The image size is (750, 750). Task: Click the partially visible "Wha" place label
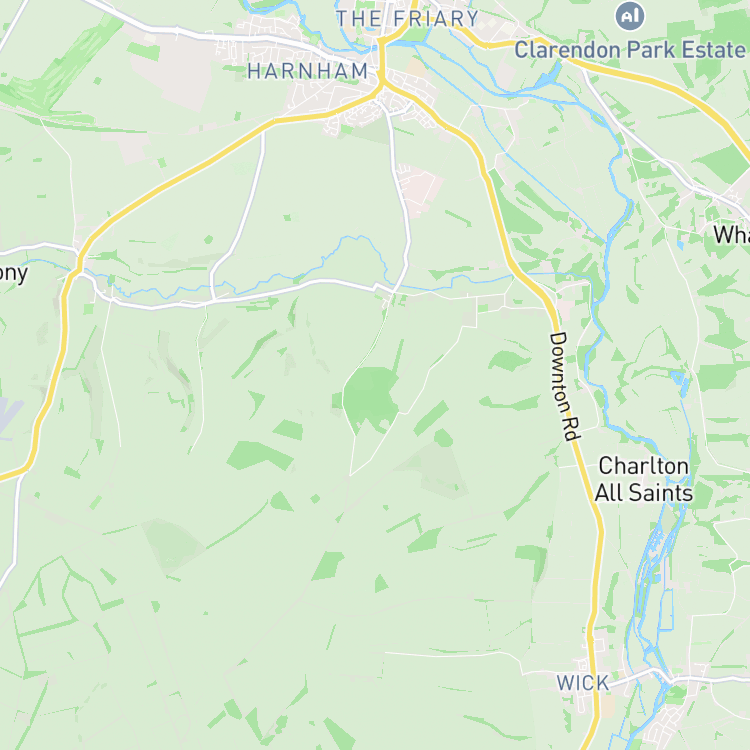click(731, 235)
